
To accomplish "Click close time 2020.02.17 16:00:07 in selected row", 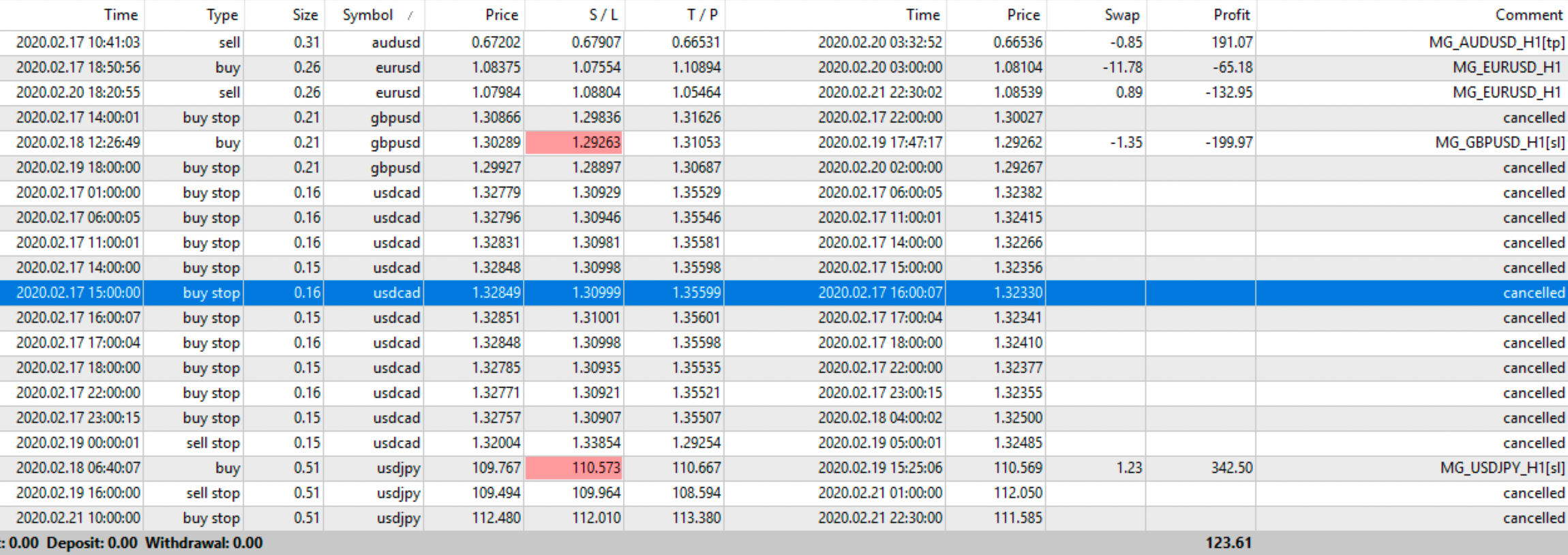I will (x=880, y=292).
